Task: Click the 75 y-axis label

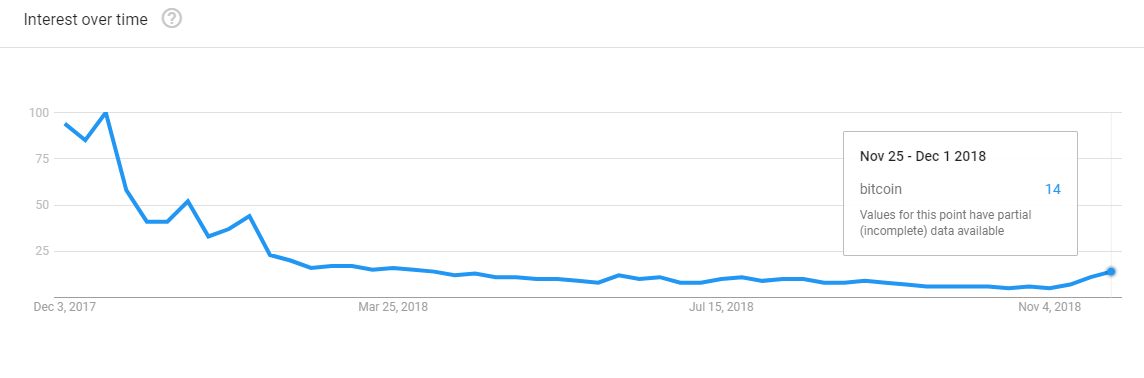Action: pos(42,158)
